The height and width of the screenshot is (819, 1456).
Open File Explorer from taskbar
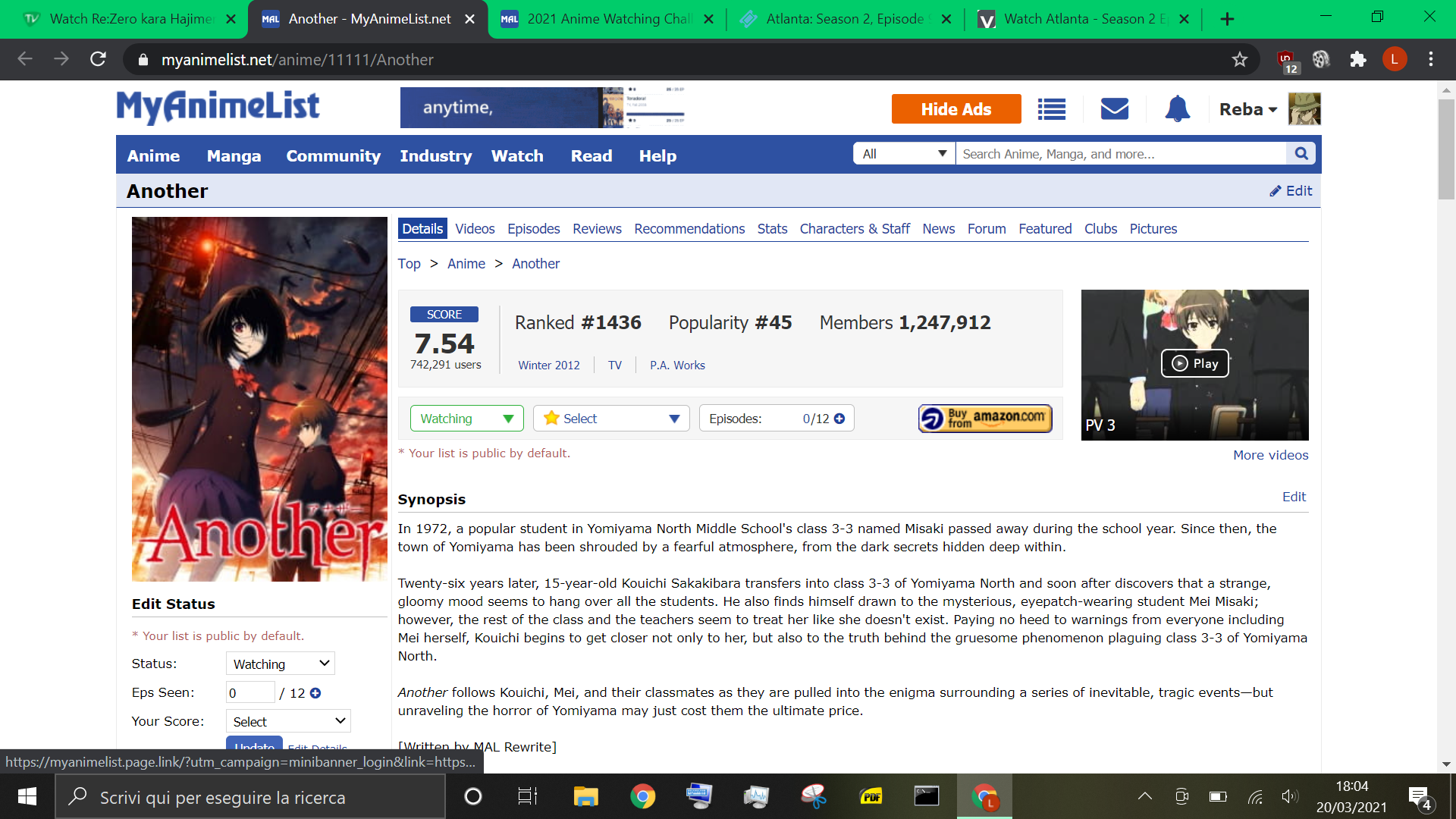pyautogui.click(x=585, y=796)
